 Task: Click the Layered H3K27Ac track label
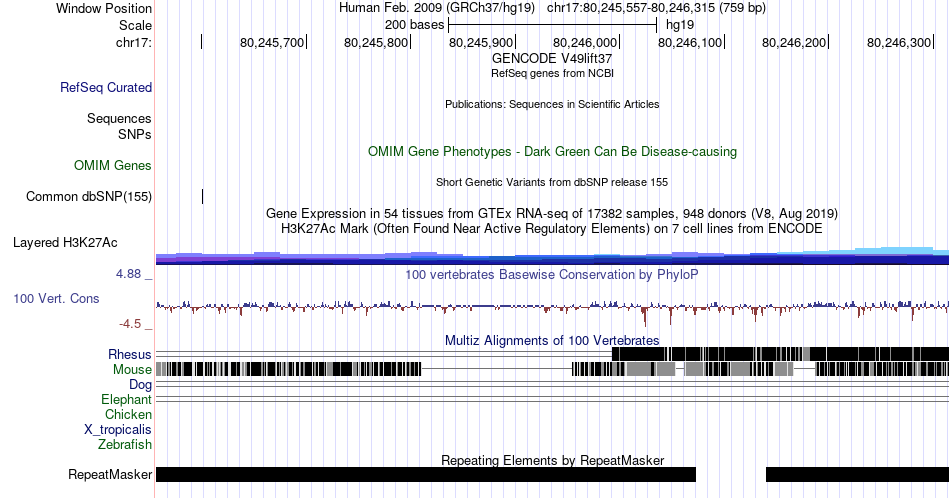click(65, 242)
